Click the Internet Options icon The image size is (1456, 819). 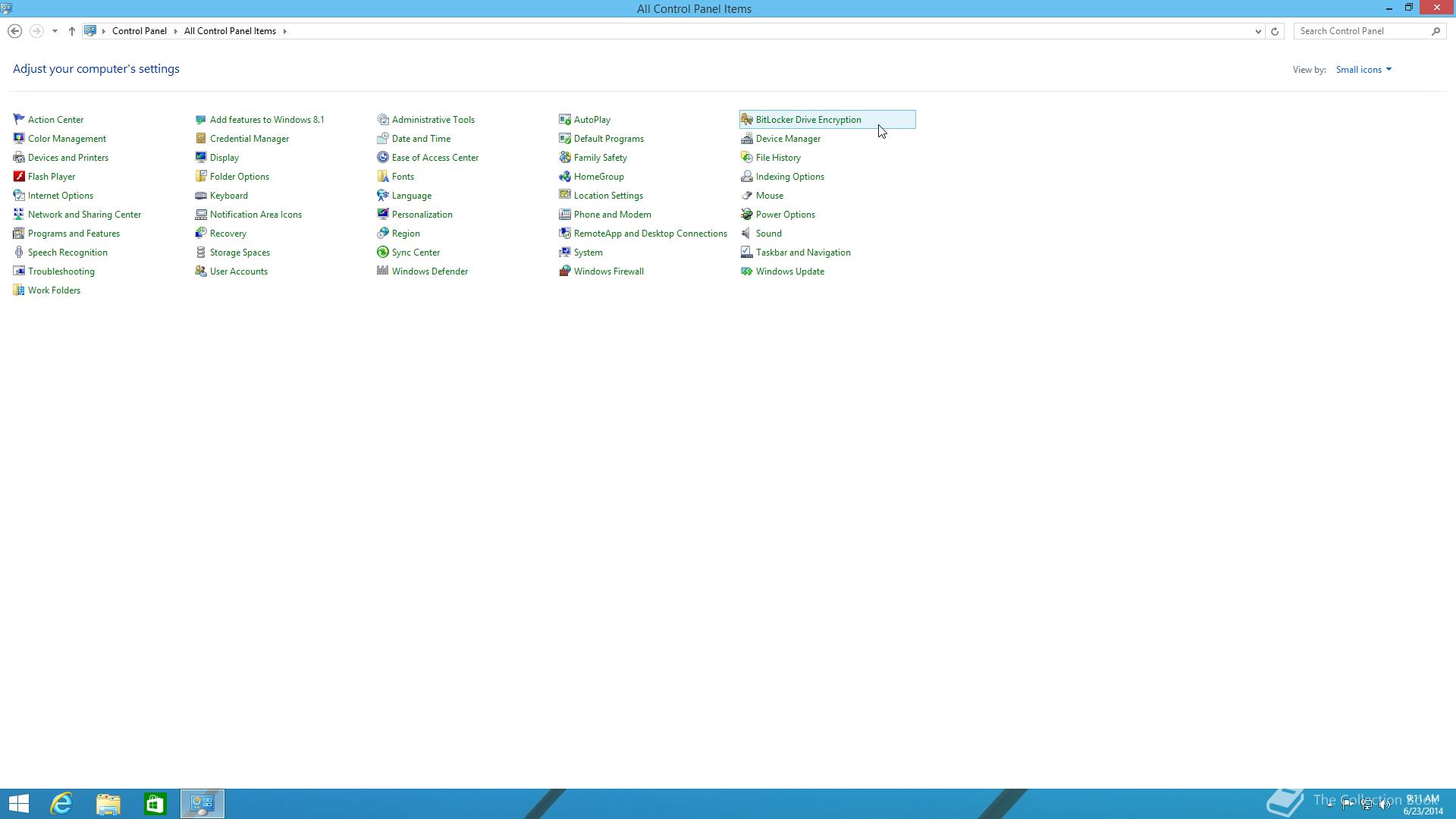tap(19, 195)
